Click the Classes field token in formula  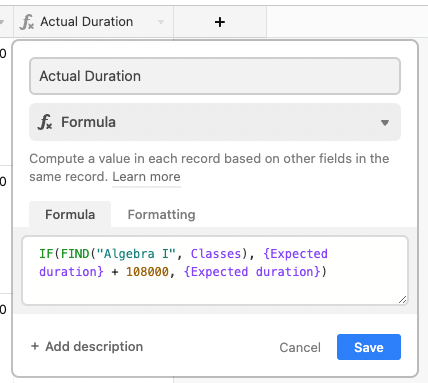tap(216, 254)
